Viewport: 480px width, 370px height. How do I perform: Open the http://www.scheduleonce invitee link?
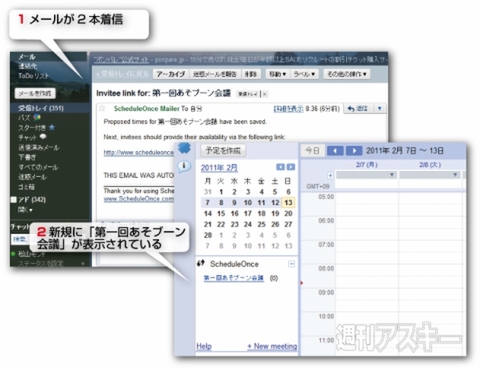point(139,152)
